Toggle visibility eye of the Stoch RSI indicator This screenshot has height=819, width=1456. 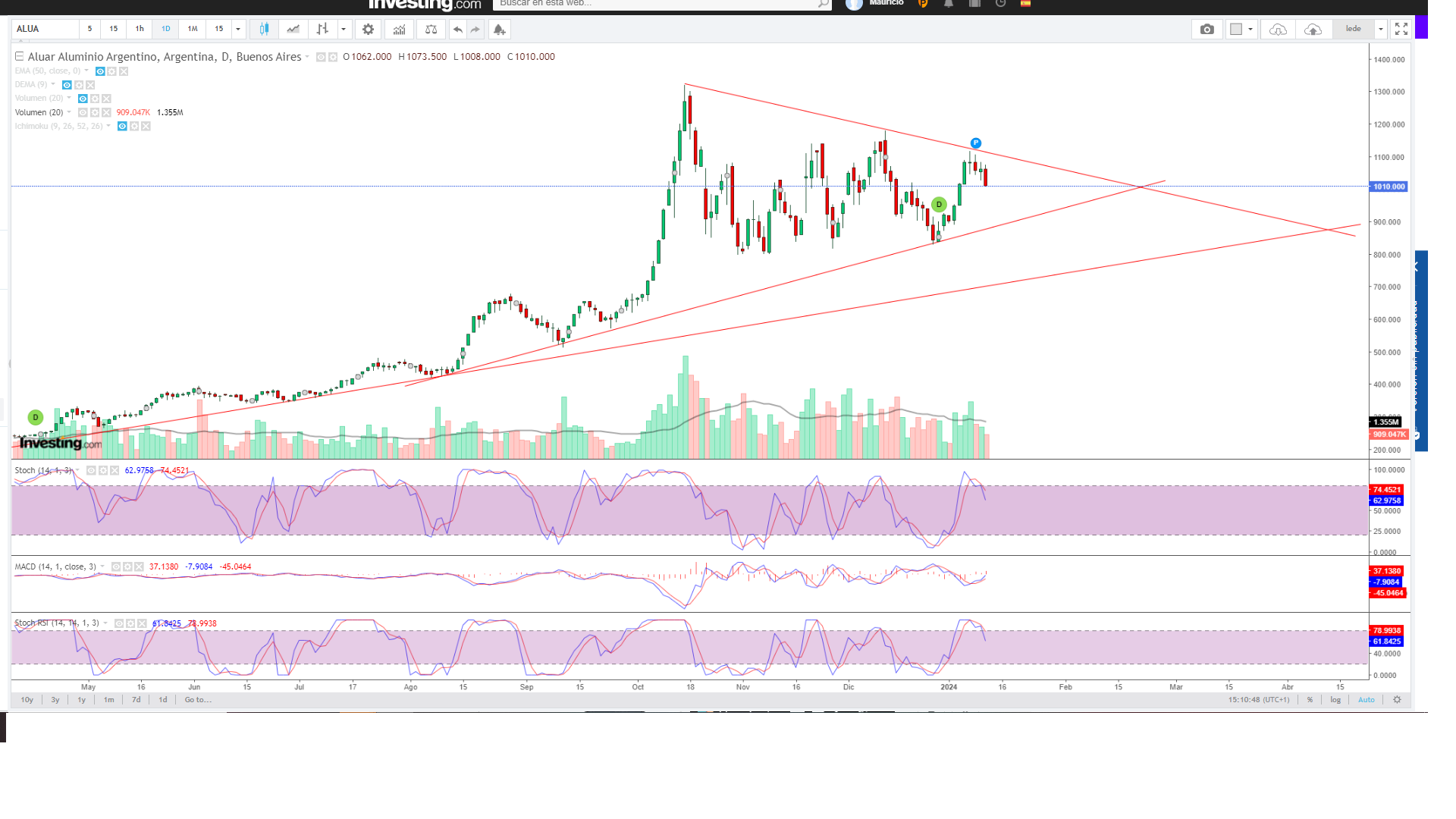(118, 624)
